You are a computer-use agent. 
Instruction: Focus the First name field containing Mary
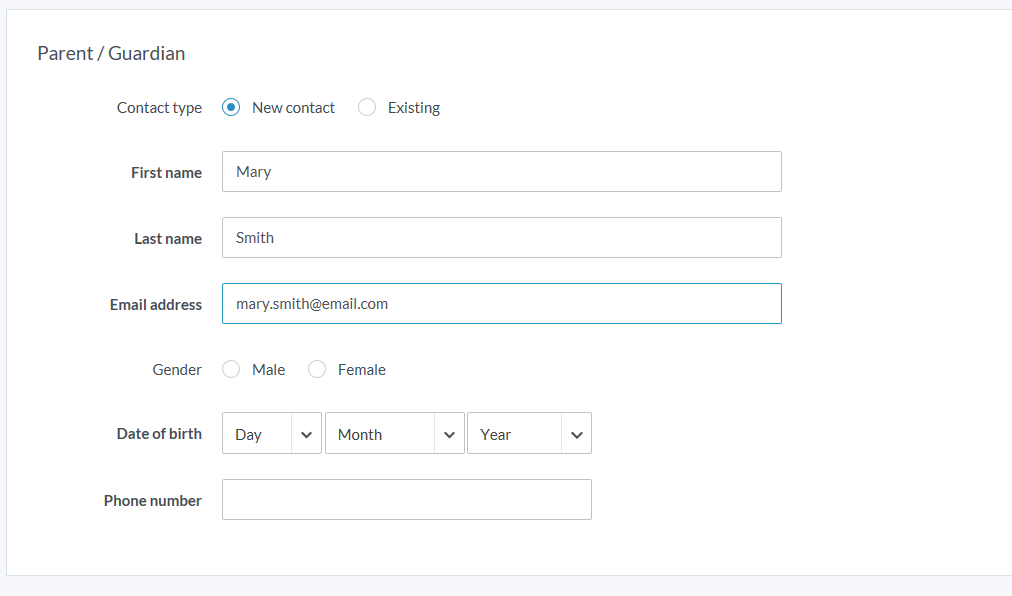(x=501, y=172)
